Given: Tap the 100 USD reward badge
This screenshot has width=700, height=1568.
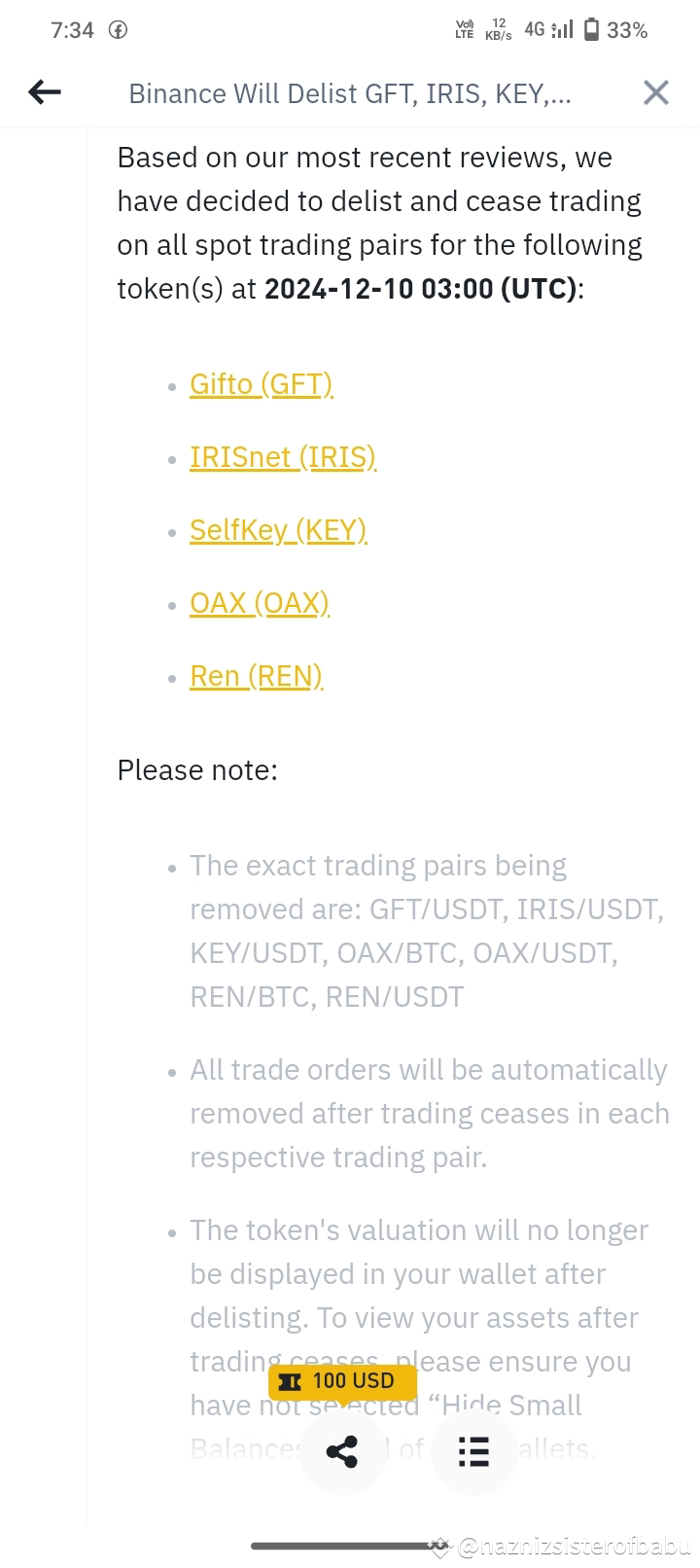Looking at the screenshot, I should [x=341, y=1380].
